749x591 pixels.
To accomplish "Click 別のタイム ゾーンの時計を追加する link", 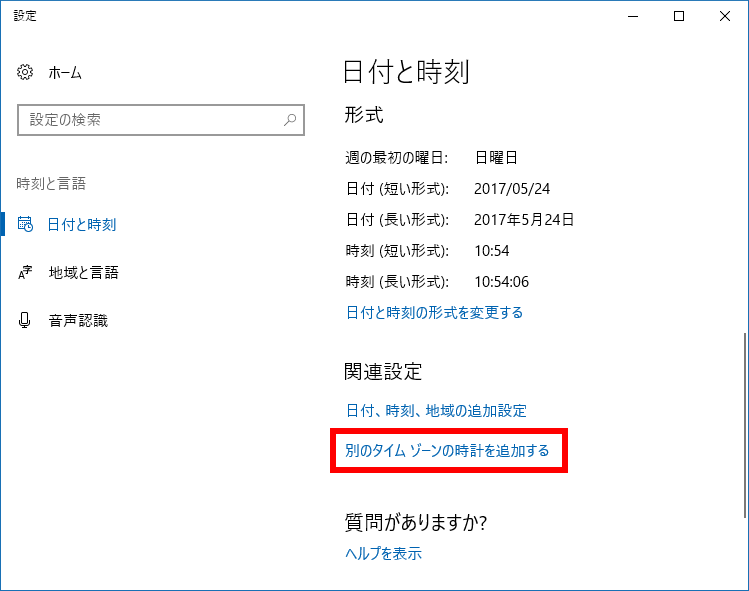I will tap(448, 451).
